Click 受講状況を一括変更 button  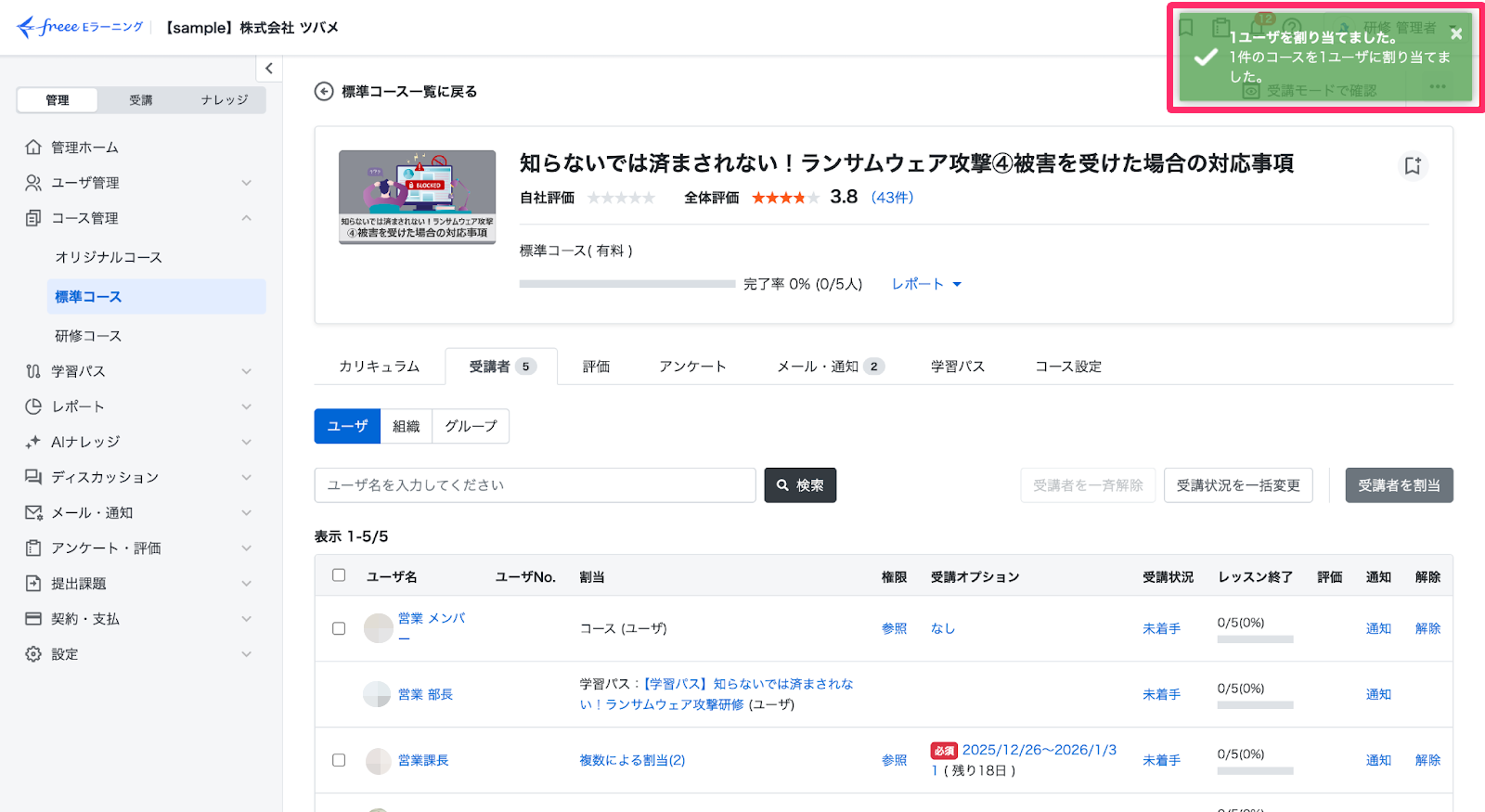(x=1238, y=485)
